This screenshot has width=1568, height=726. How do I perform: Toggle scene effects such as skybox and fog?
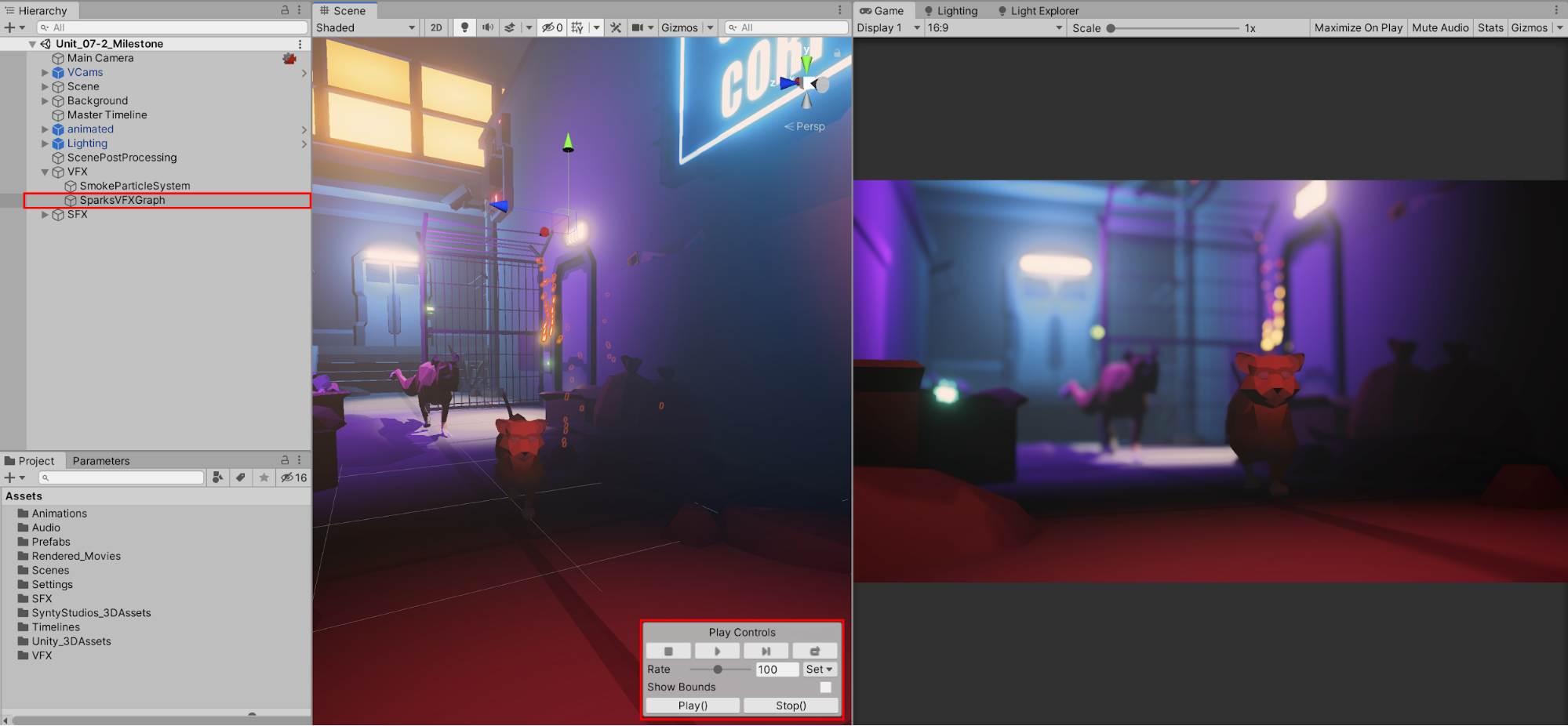pos(510,27)
